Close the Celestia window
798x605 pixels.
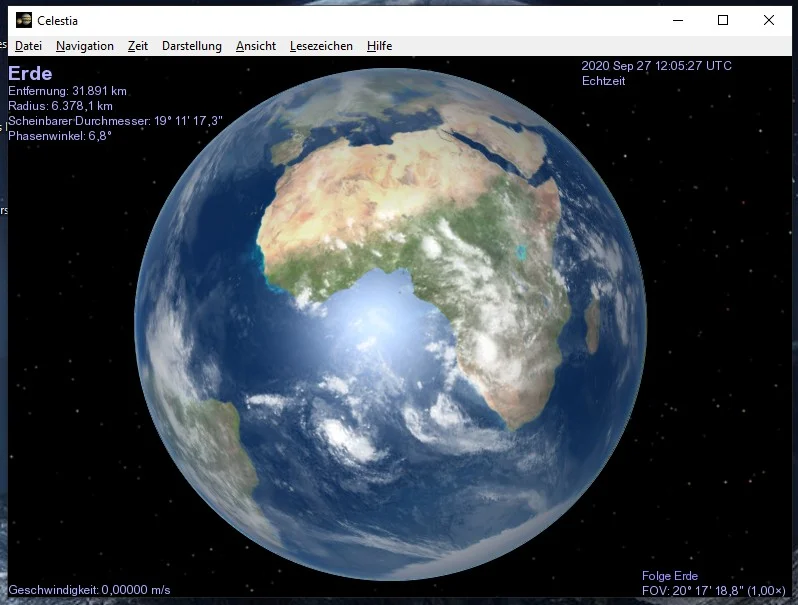(768, 20)
